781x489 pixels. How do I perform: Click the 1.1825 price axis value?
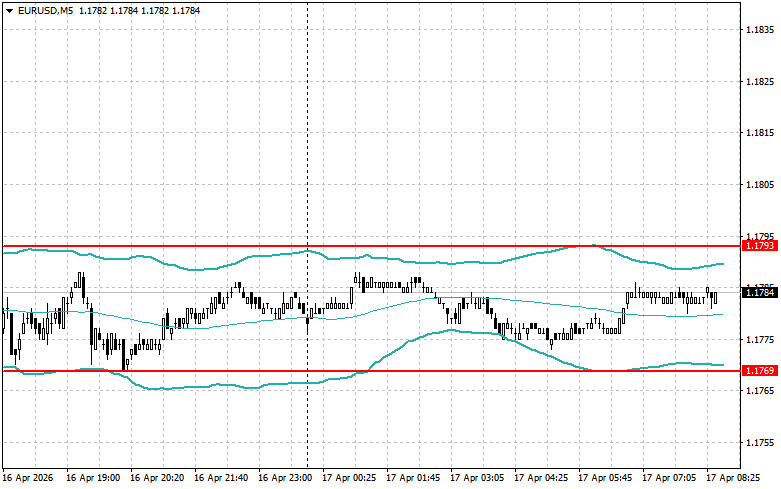760,82
